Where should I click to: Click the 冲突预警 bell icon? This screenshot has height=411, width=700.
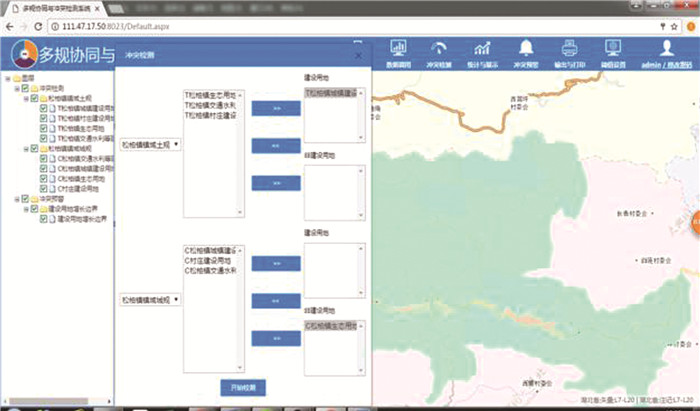coord(526,49)
